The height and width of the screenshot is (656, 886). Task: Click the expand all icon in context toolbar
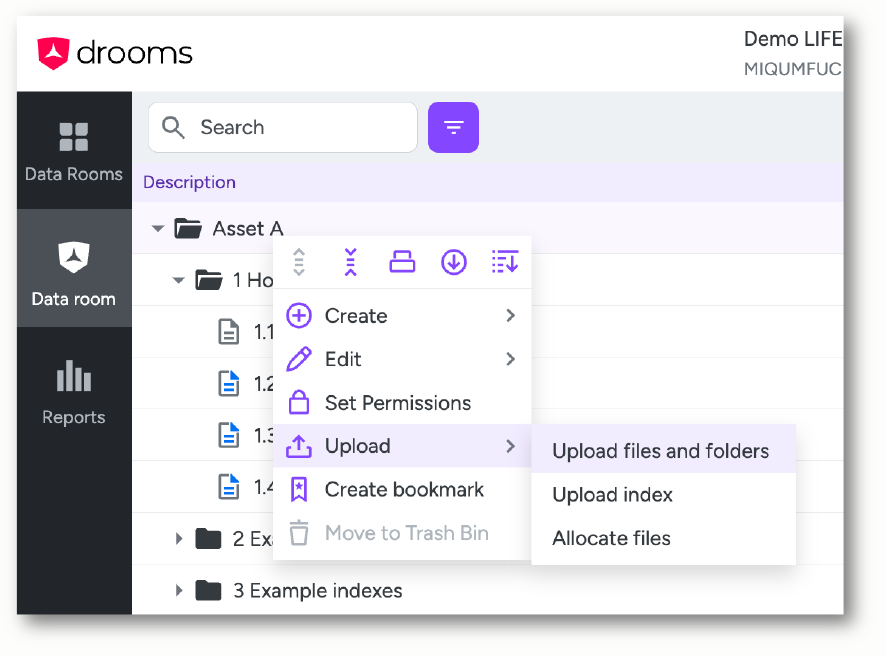pos(299,262)
